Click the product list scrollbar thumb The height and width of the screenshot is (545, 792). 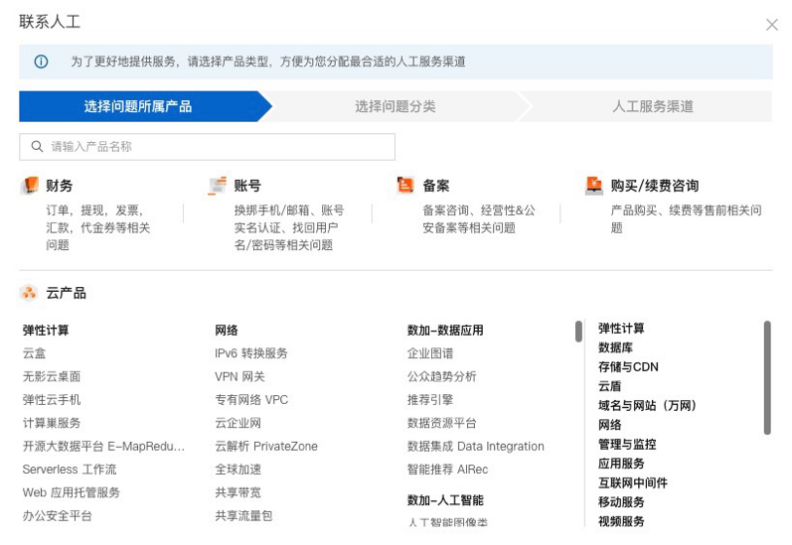578,331
